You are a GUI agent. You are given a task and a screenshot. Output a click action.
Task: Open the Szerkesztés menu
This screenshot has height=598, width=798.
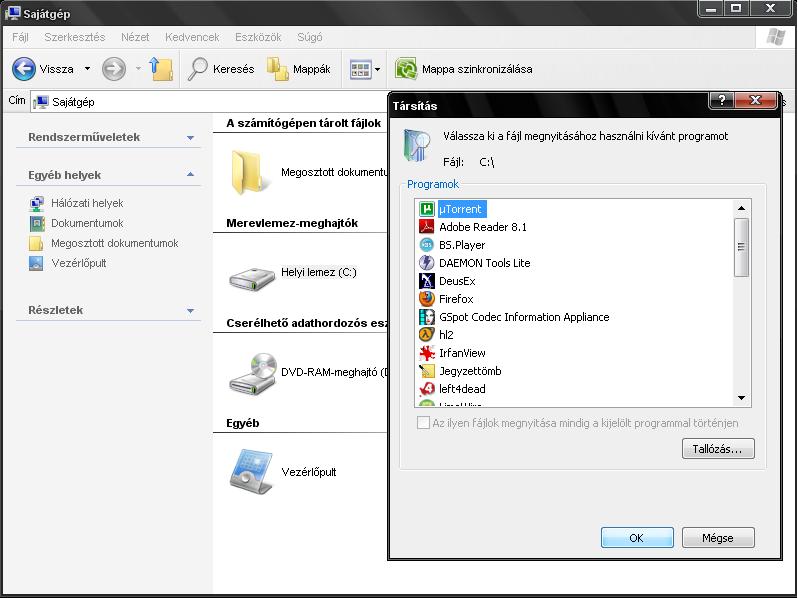tap(75, 37)
